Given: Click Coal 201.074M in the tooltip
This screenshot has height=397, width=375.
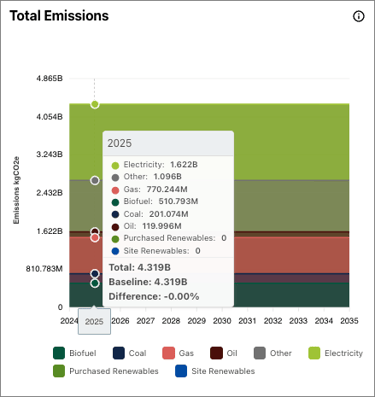Looking at the screenshot, I should [150, 214].
